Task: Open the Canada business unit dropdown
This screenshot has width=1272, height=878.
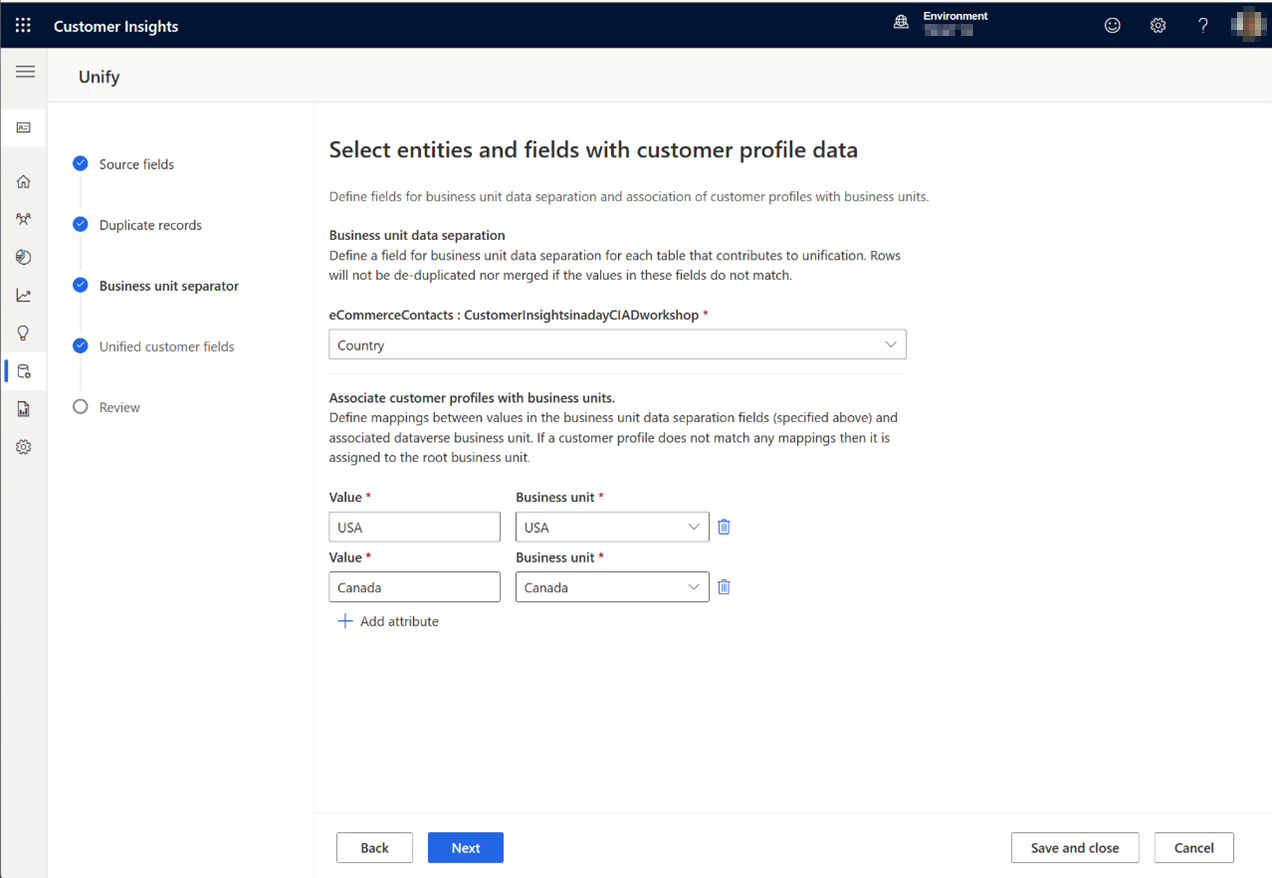Action: tap(612, 587)
